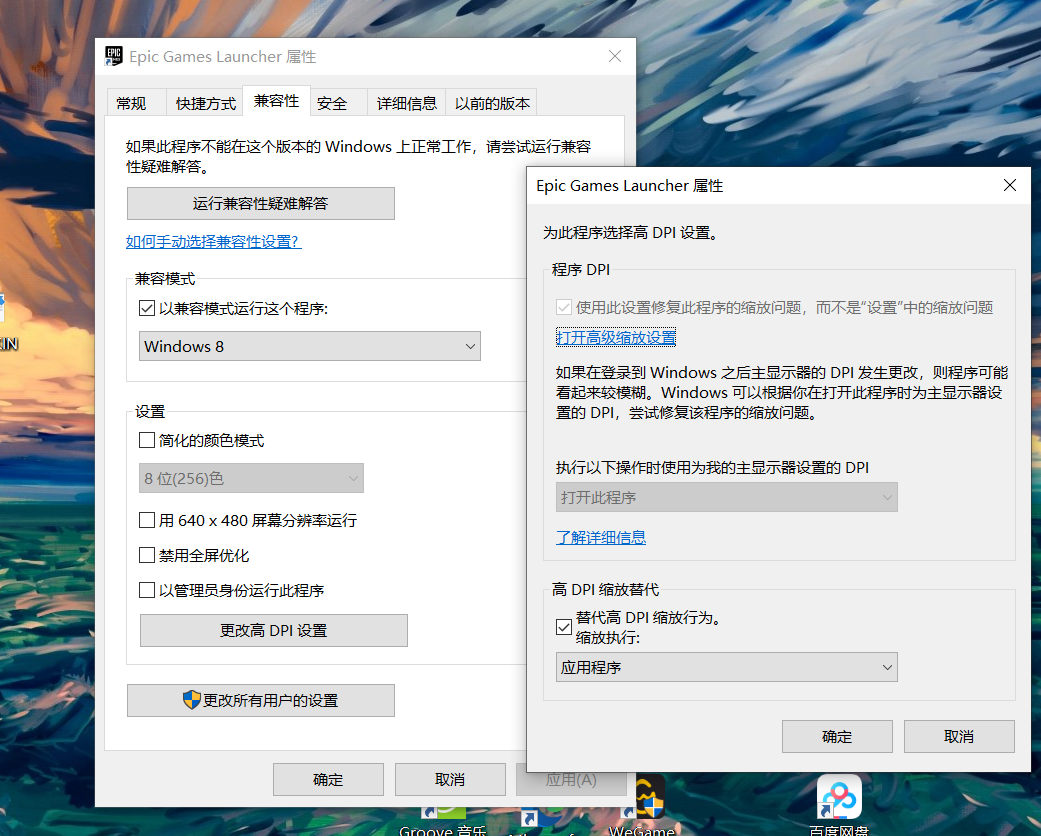Check 用 640 x 480 屏幕分辨率运行
1041x836 pixels.
[147, 520]
